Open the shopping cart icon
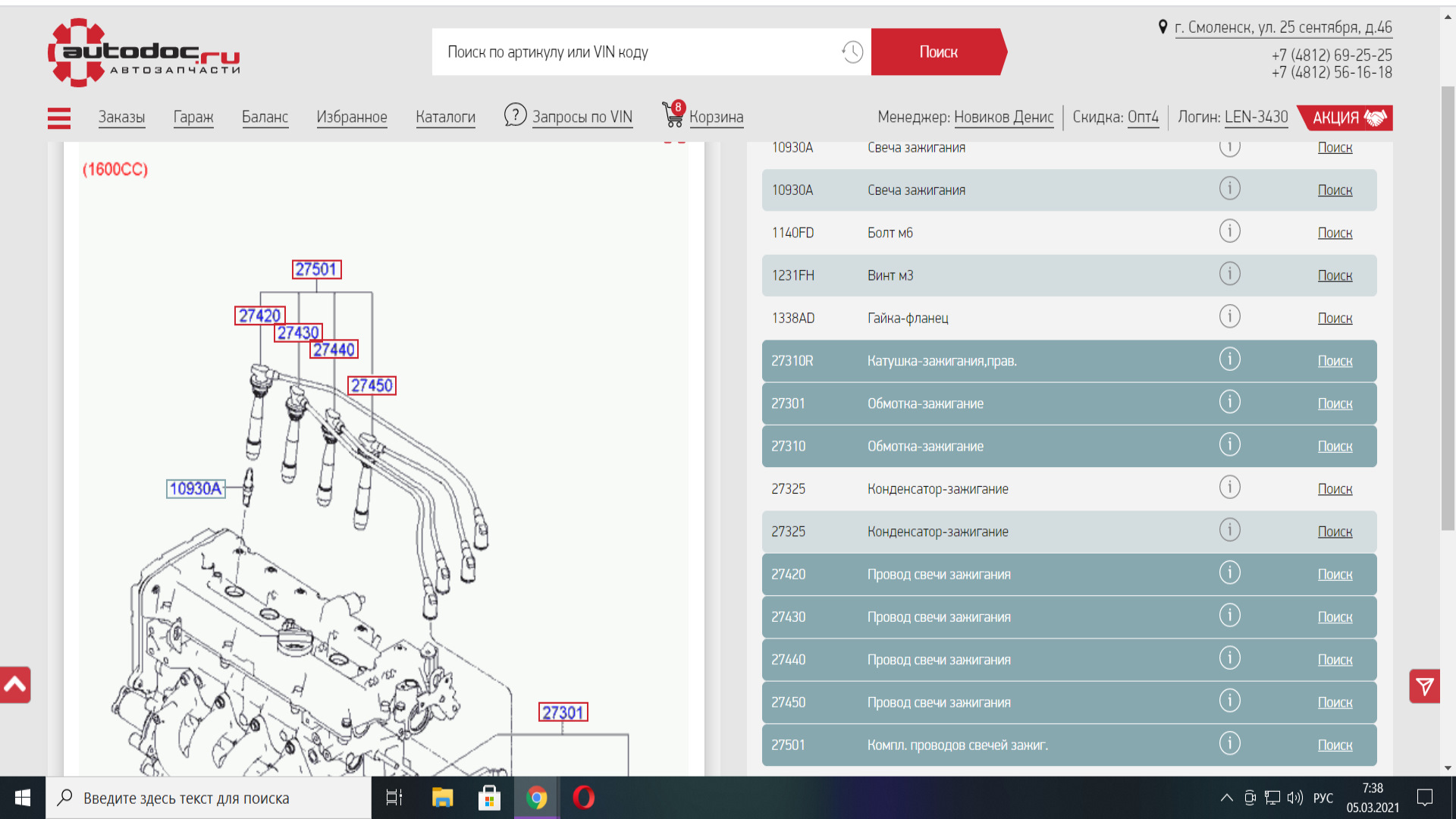The image size is (1456, 819). pos(673,115)
